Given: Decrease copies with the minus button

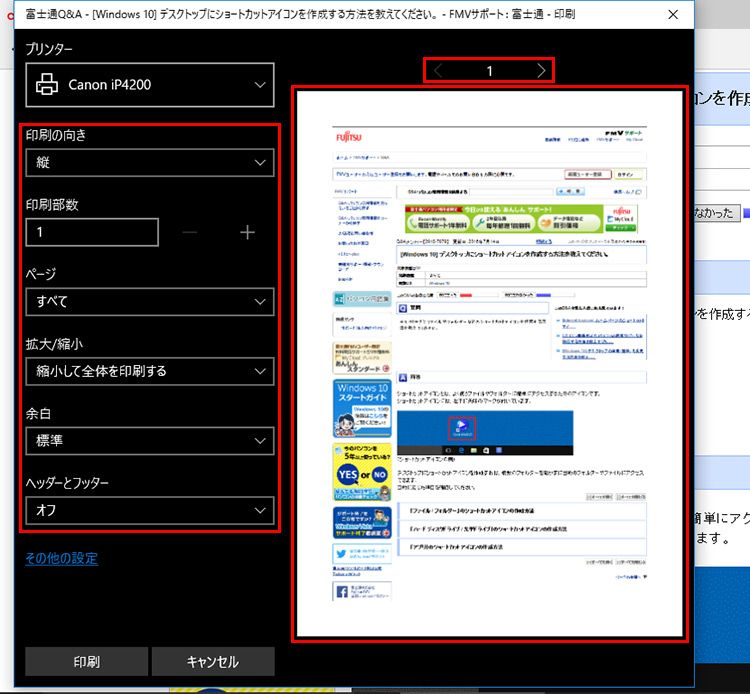Looking at the screenshot, I should [x=192, y=232].
